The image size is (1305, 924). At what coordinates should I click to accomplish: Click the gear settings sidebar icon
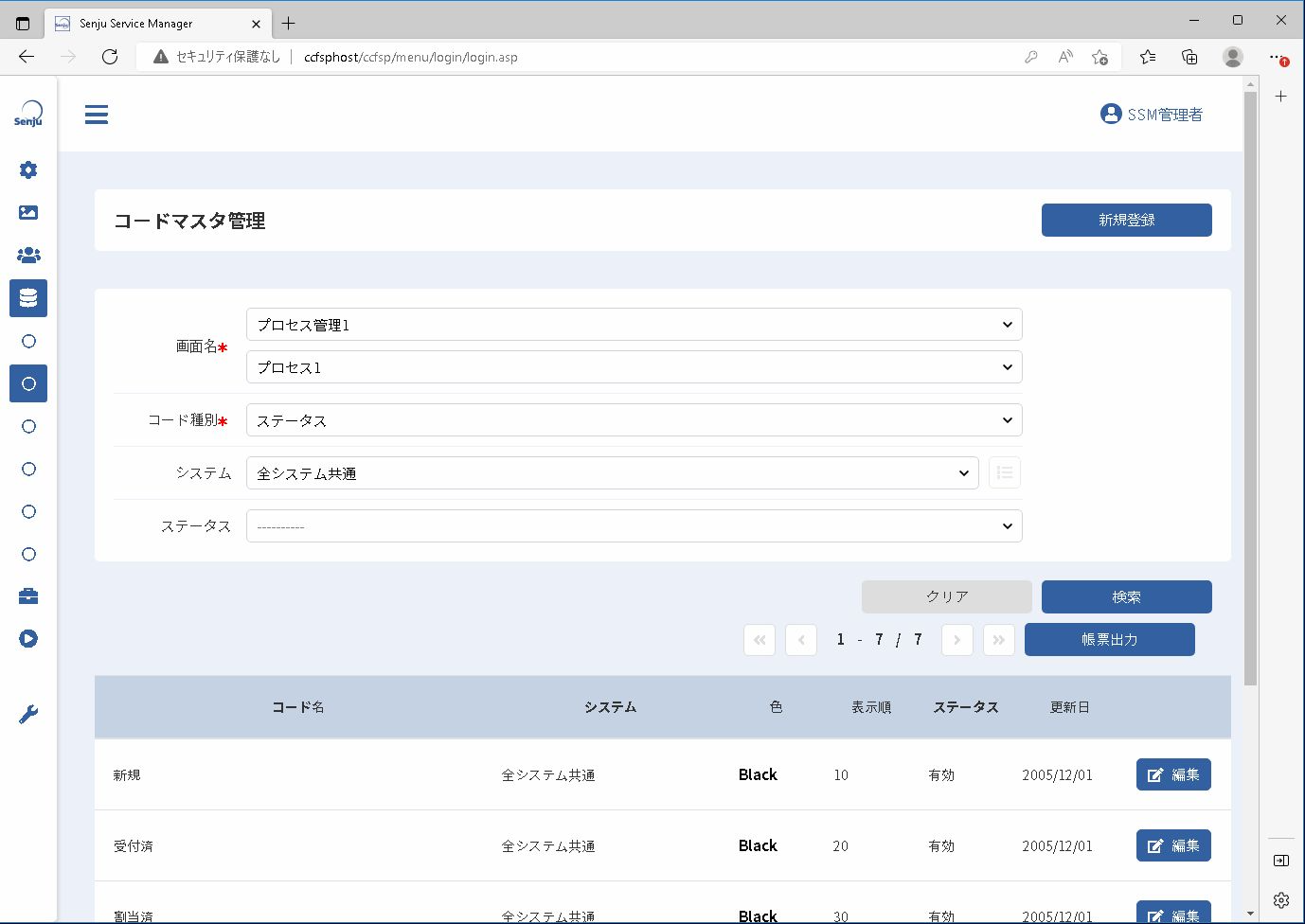[28, 169]
